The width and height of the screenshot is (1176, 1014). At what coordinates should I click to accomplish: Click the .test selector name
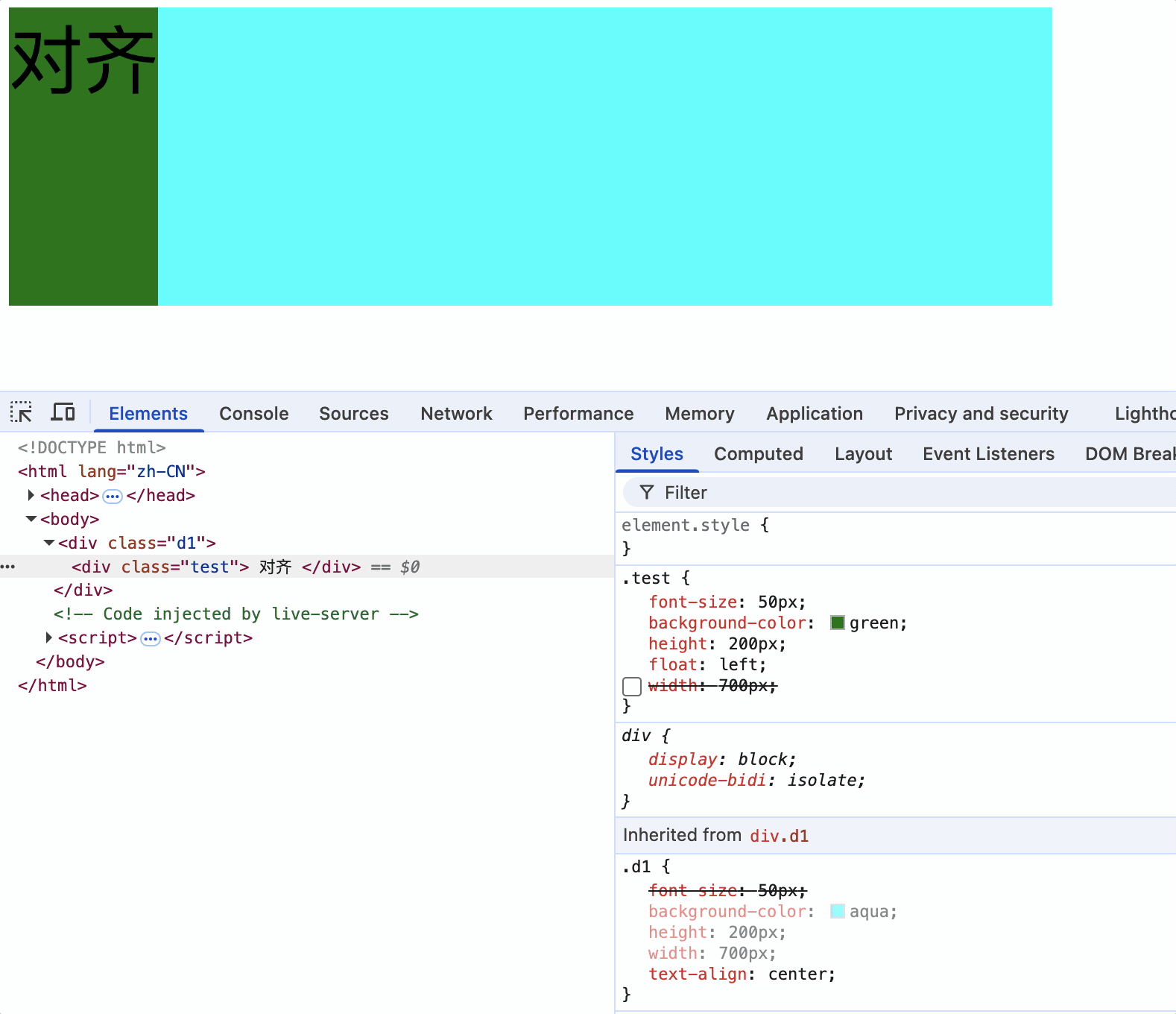click(x=646, y=578)
